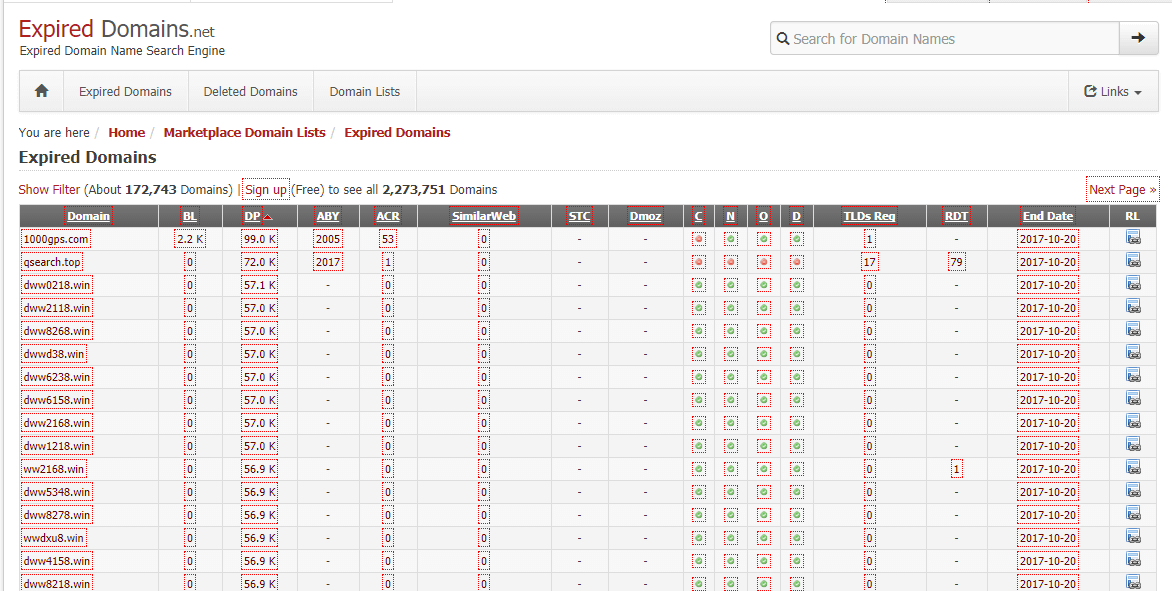This screenshot has width=1172, height=591.
Task: Click the 2.2 K backlinks value
Action: click(x=190, y=239)
